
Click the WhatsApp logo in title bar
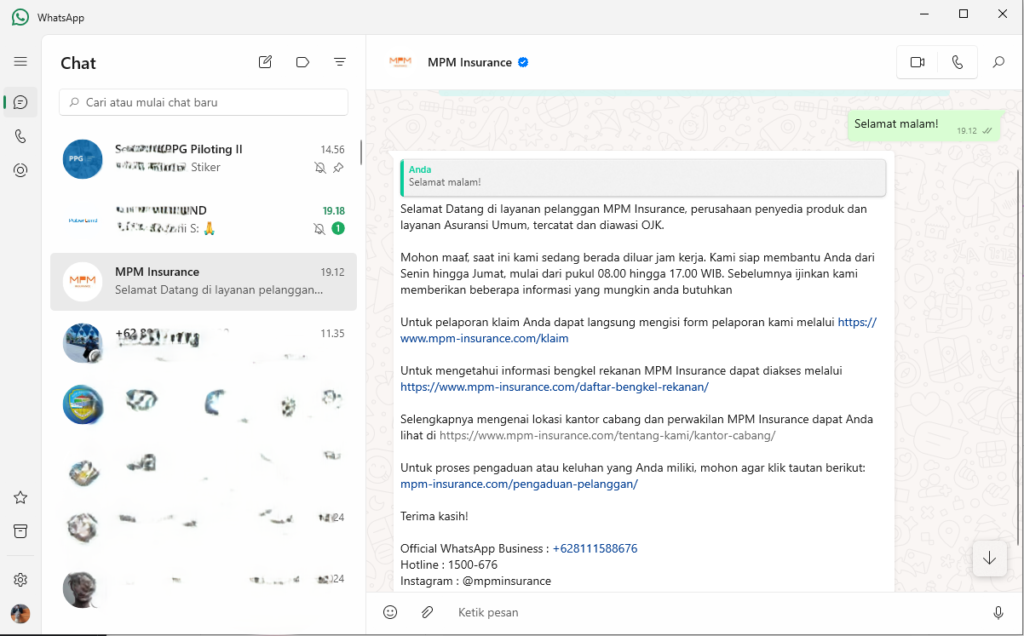20,17
